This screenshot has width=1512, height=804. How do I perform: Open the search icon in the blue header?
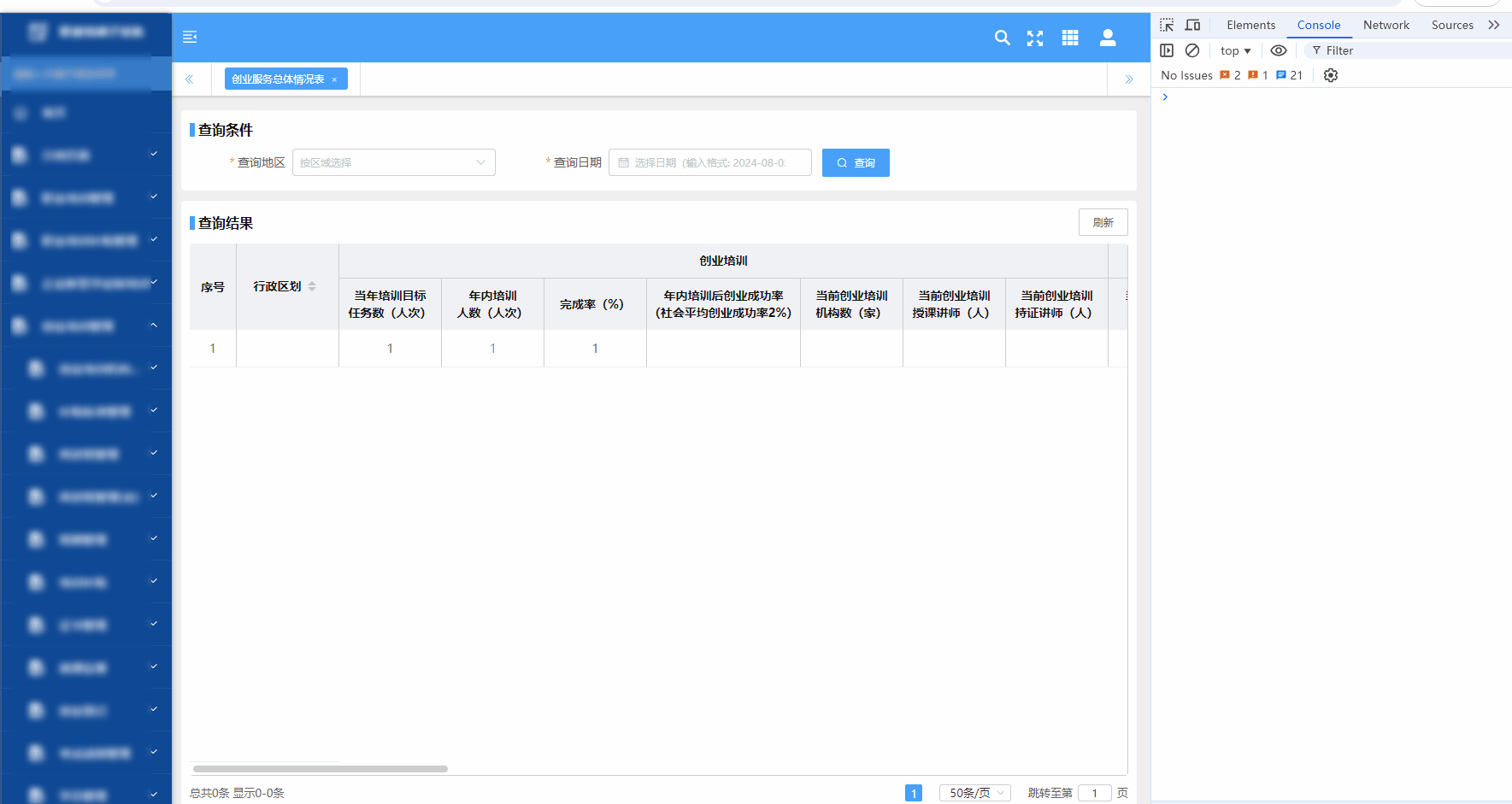coord(1003,38)
